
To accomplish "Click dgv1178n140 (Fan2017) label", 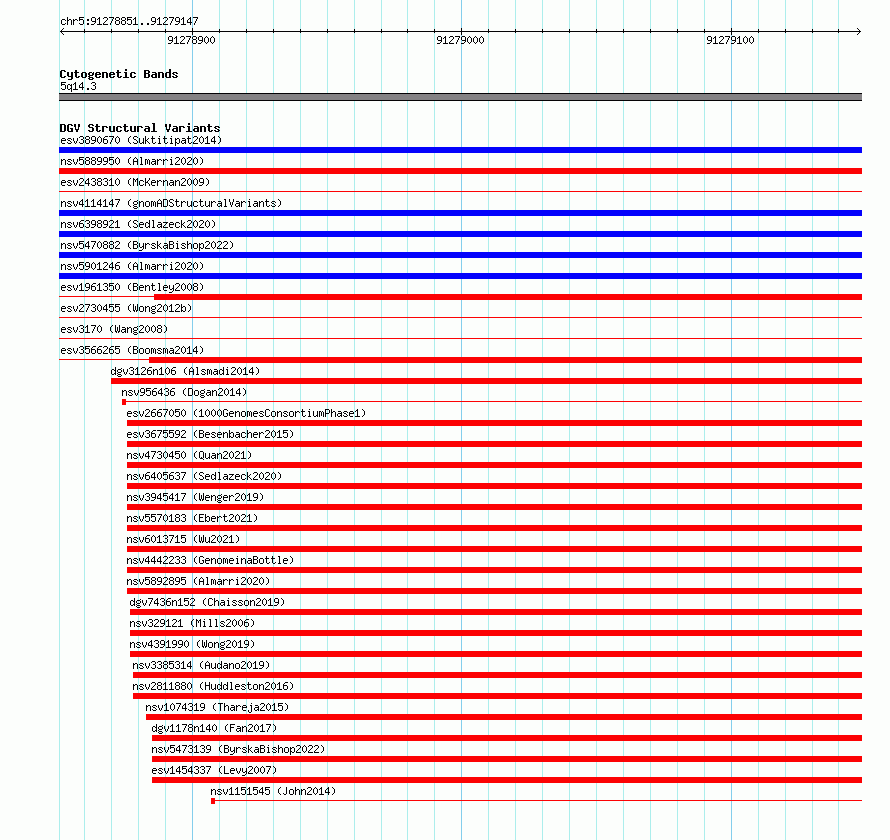I will tap(214, 728).
